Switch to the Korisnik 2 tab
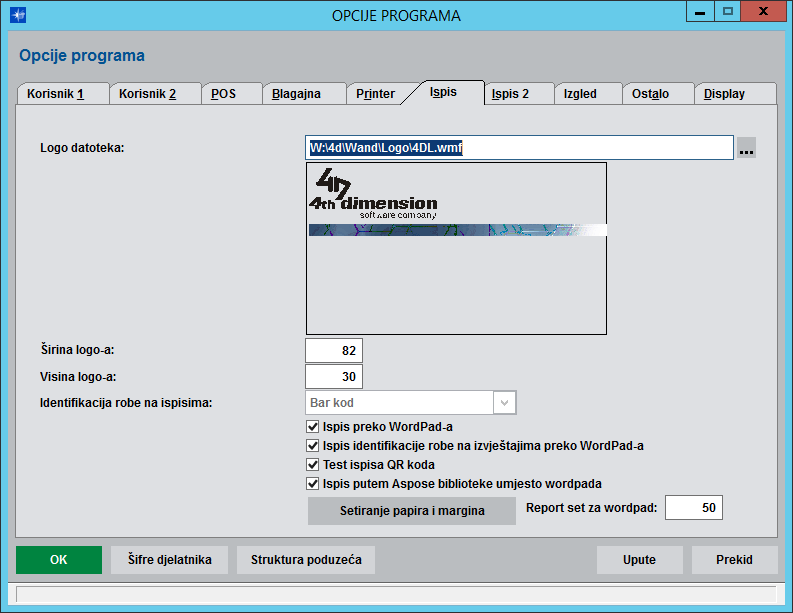Viewport: 793px width, 613px height. click(x=155, y=94)
